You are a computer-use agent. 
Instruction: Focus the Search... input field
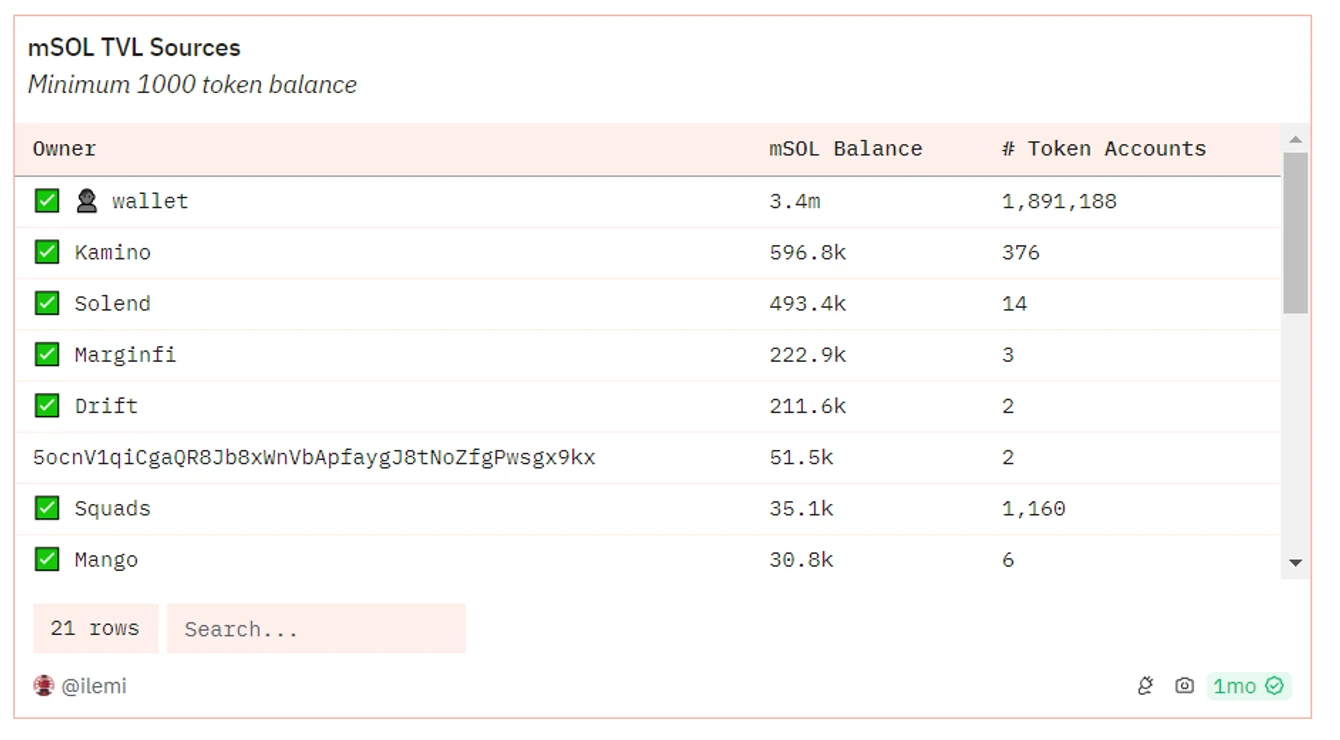315,629
